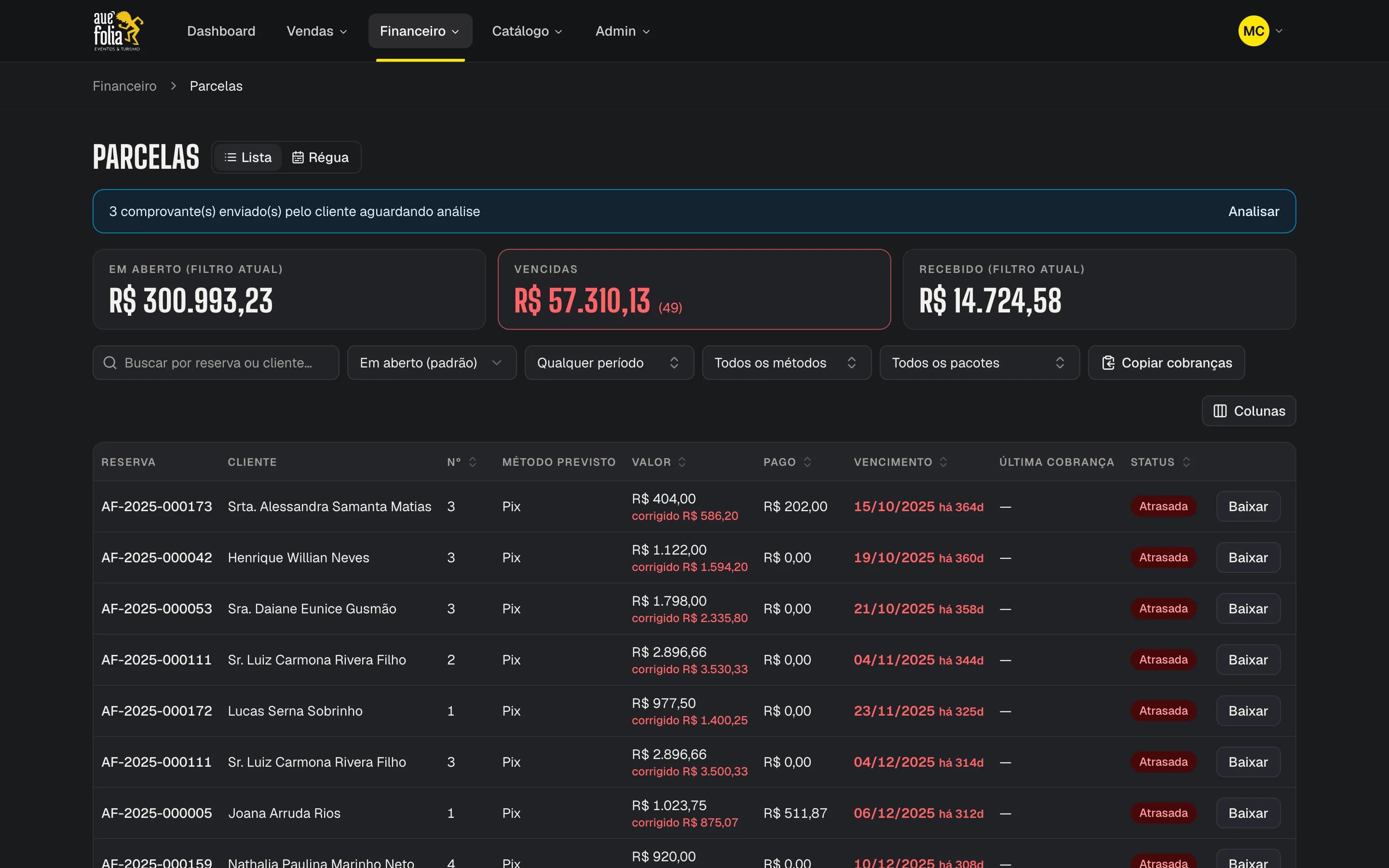The height and width of the screenshot is (868, 1389).
Task: Click the Parcelas breadcrumb item
Action: [216, 86]
